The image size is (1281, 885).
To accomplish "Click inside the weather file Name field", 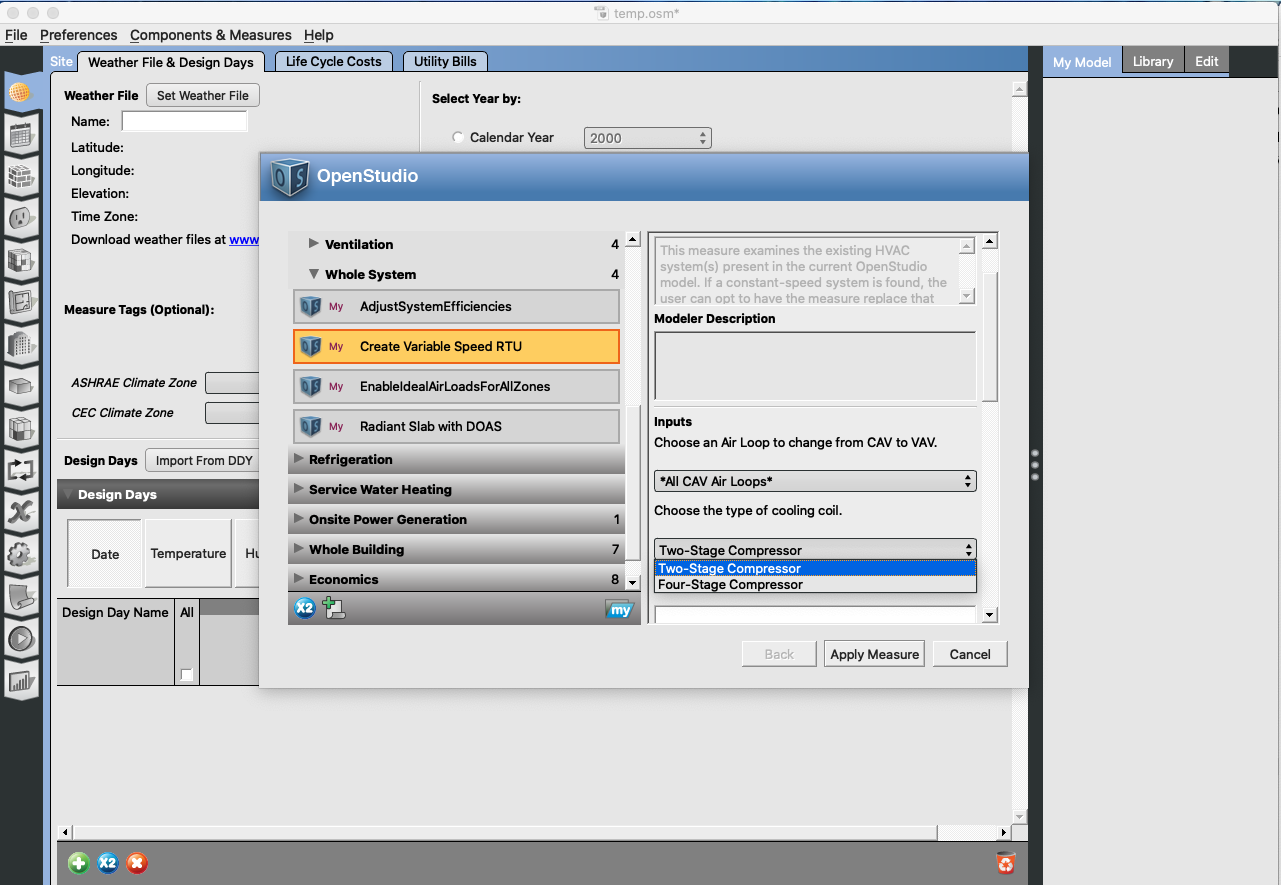I will 184,120.
